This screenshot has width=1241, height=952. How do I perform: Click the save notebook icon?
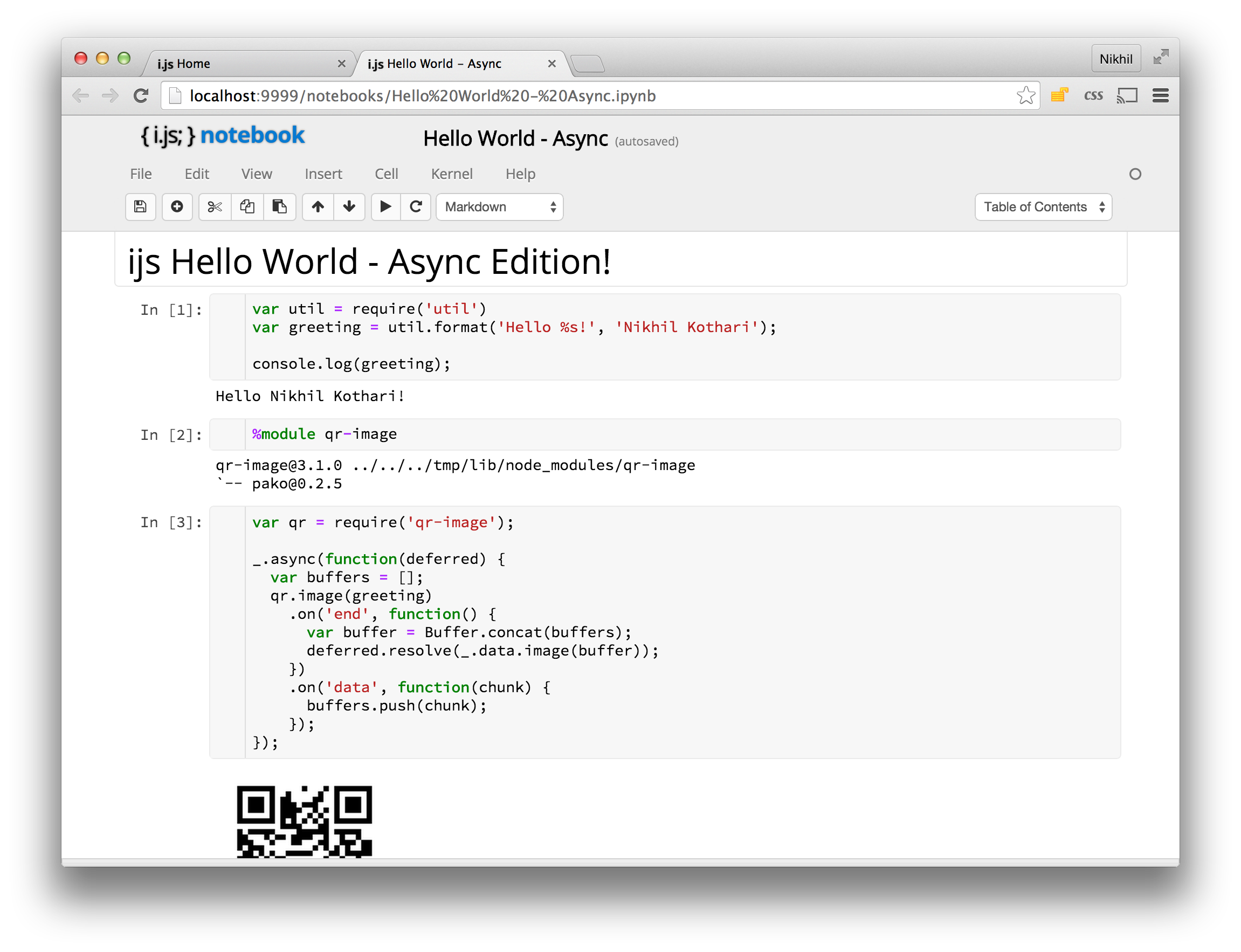coord(140,207)
